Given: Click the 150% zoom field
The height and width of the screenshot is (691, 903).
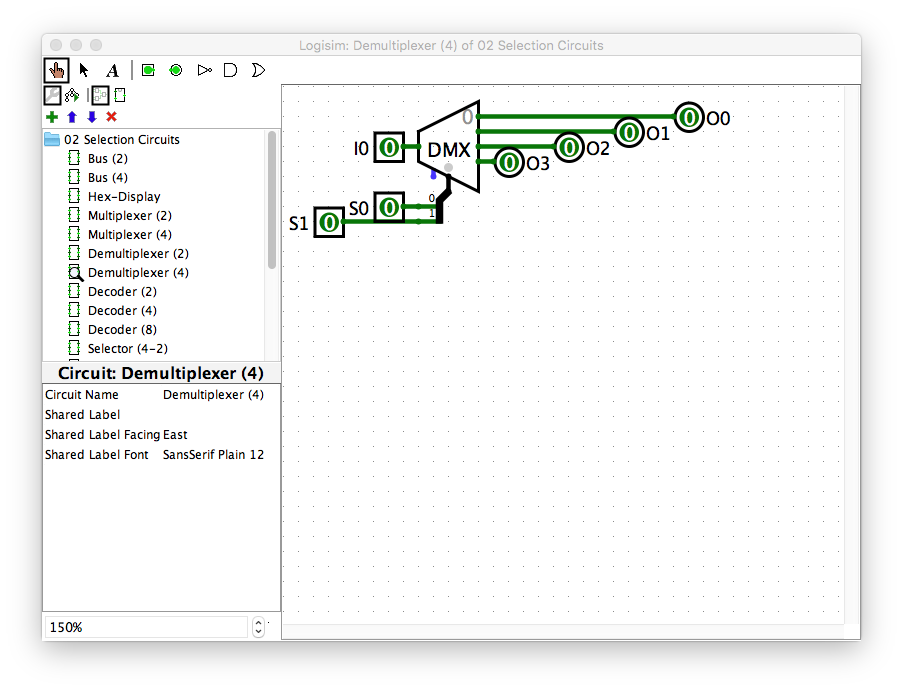Looking at the screenshot, I should 146,627.
